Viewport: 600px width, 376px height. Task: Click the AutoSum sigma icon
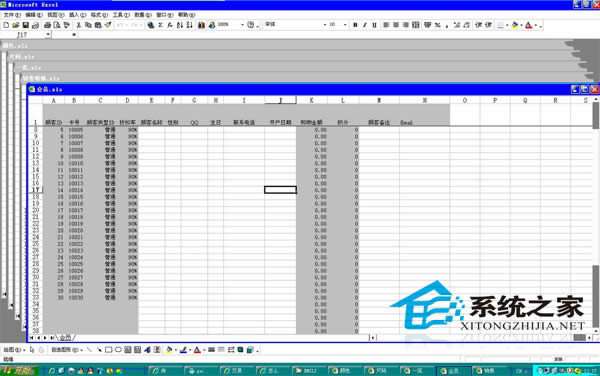(x=160, y=25)
